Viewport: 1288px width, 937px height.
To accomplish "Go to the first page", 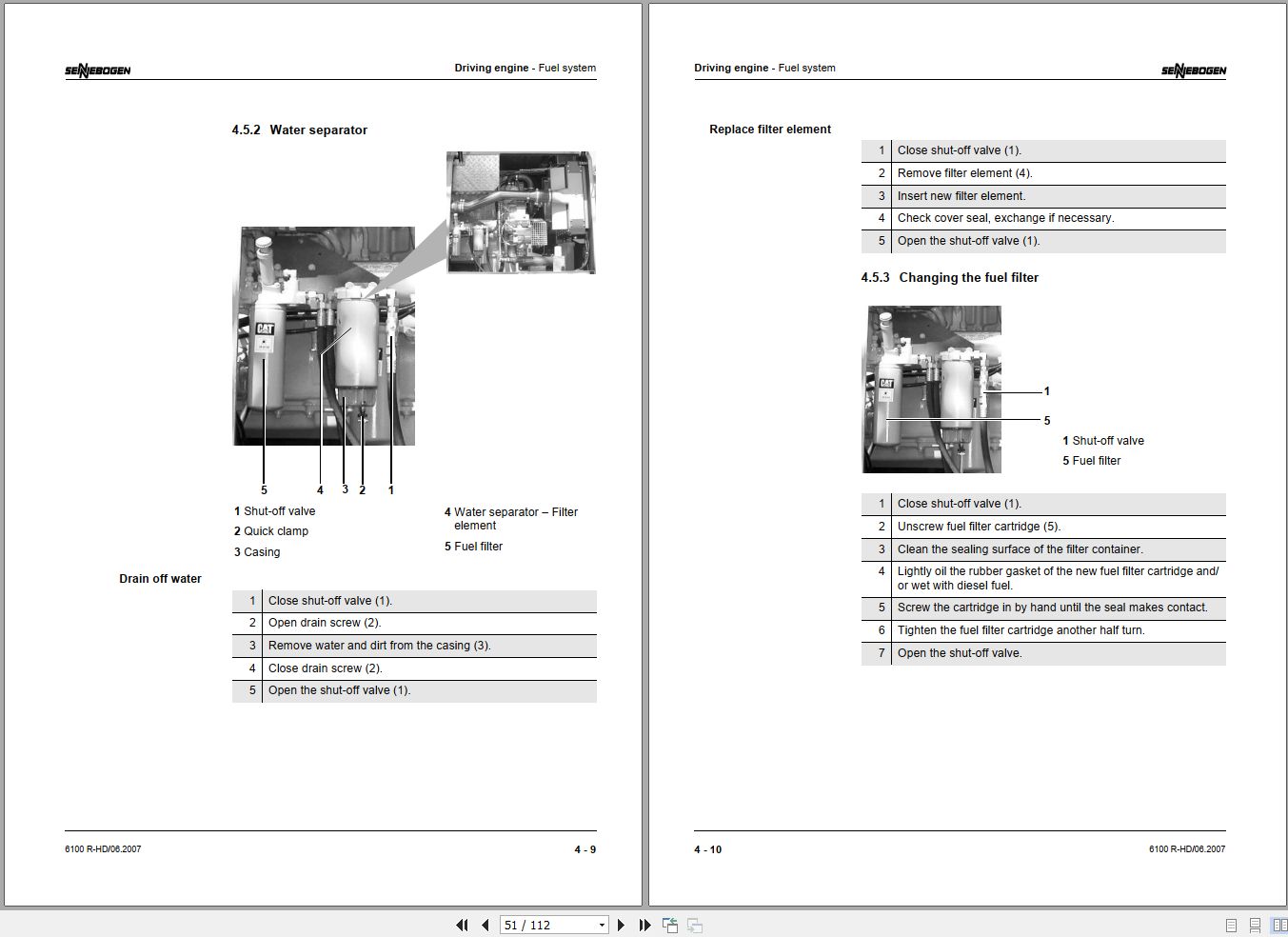I will tap(463, 925).
